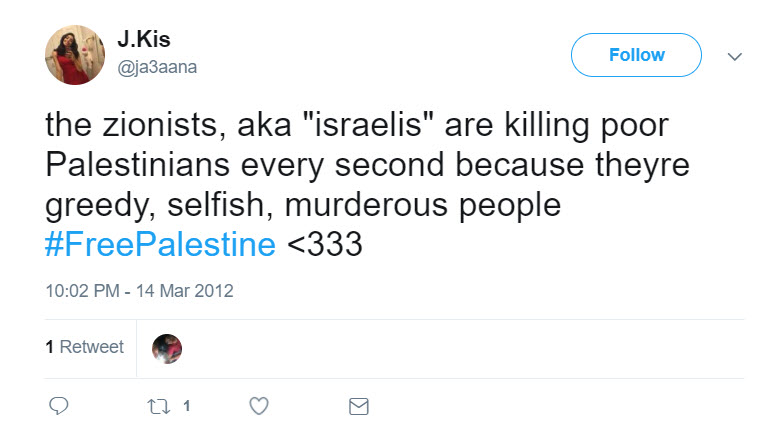
Task: Open J.Kis profile picture
Action: (75, 55)
